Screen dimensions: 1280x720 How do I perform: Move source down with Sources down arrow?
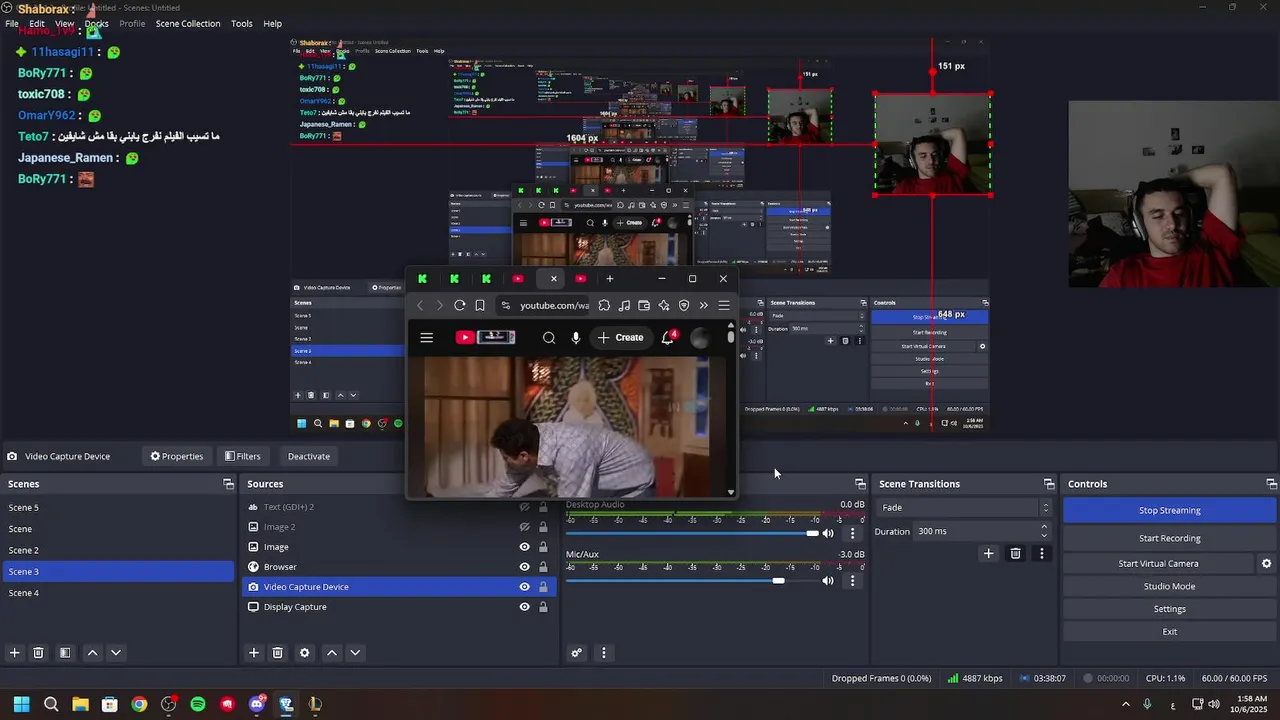tap(355, 653)
